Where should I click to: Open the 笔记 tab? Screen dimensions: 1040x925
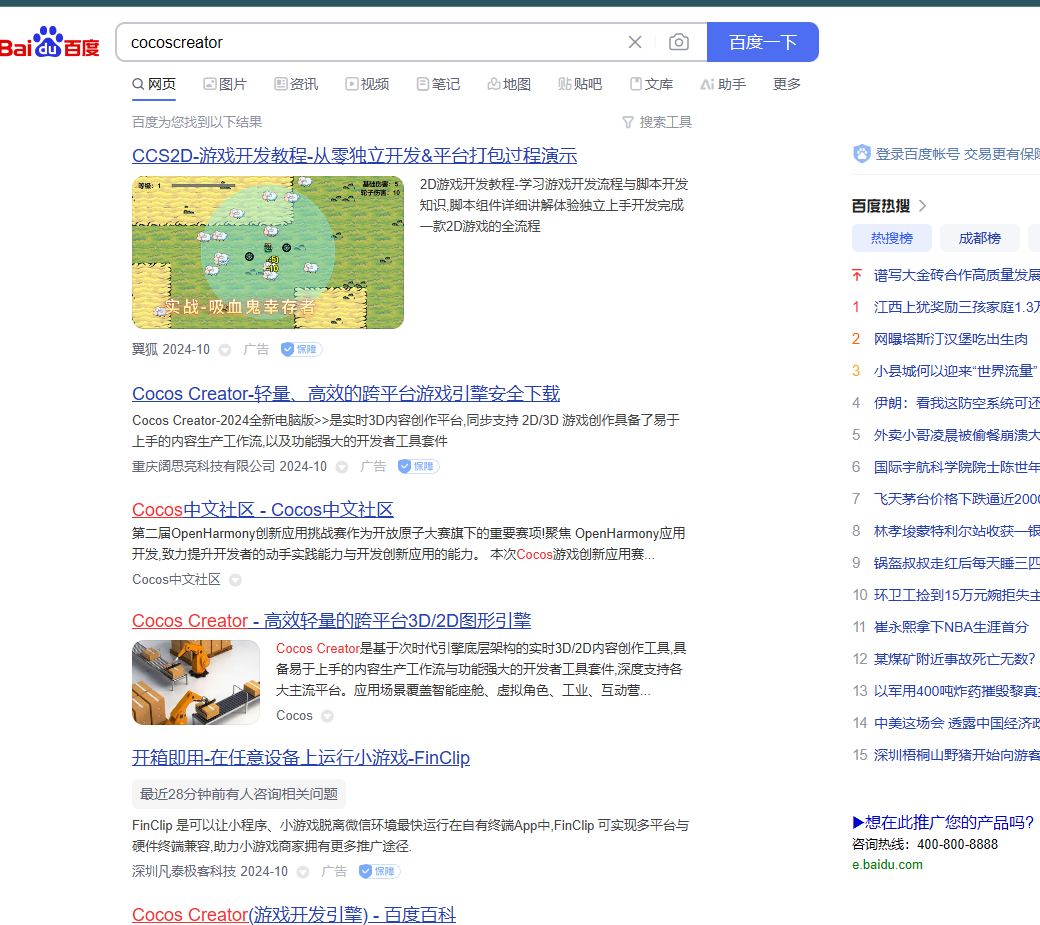[x=438, y=84]
